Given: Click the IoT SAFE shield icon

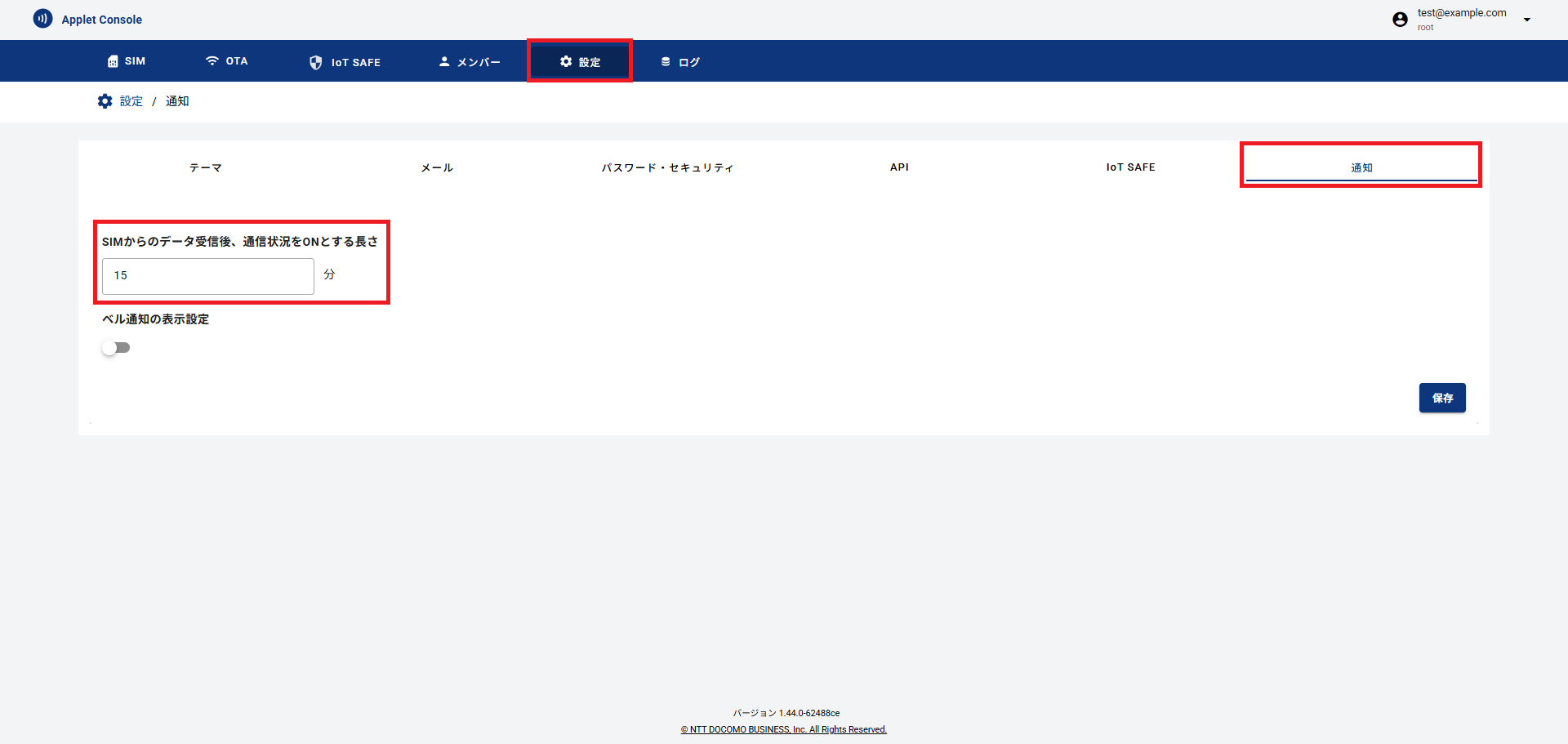Looking at the screenshot, I should pyautogui.click(x=315, y=61).
